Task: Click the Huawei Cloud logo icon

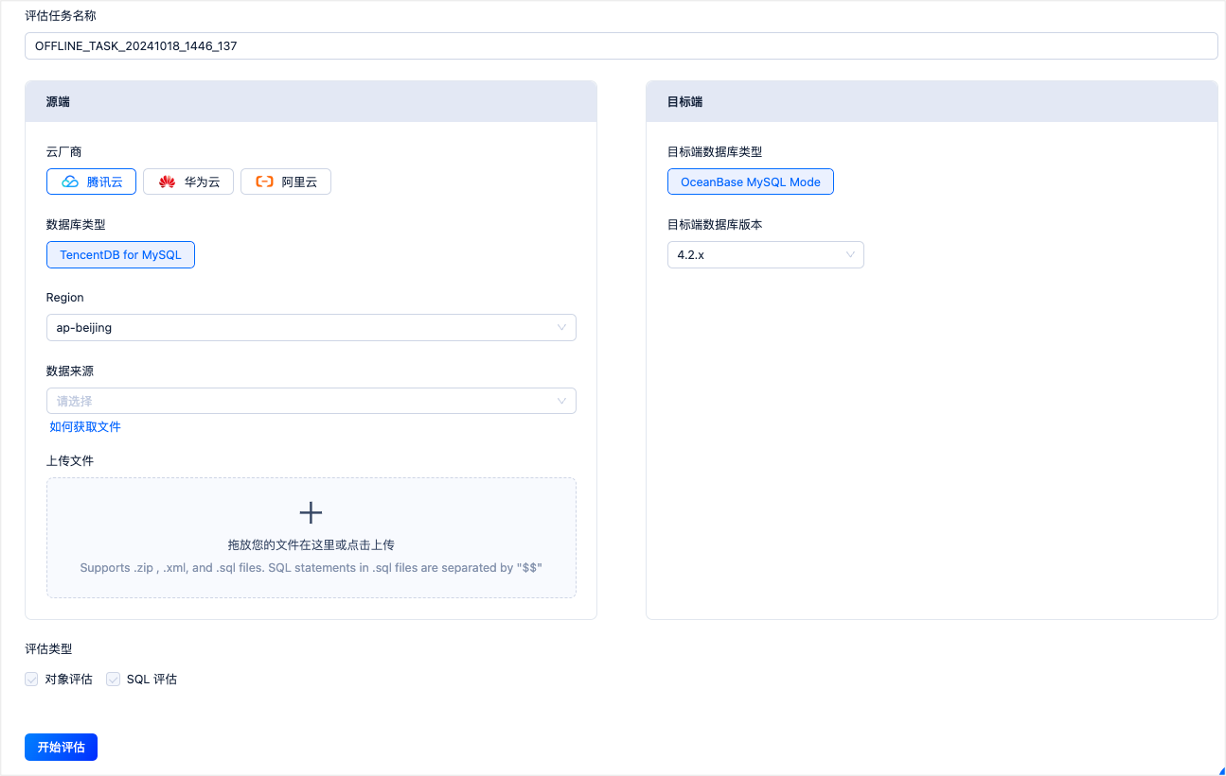Action: pos(167,182)
